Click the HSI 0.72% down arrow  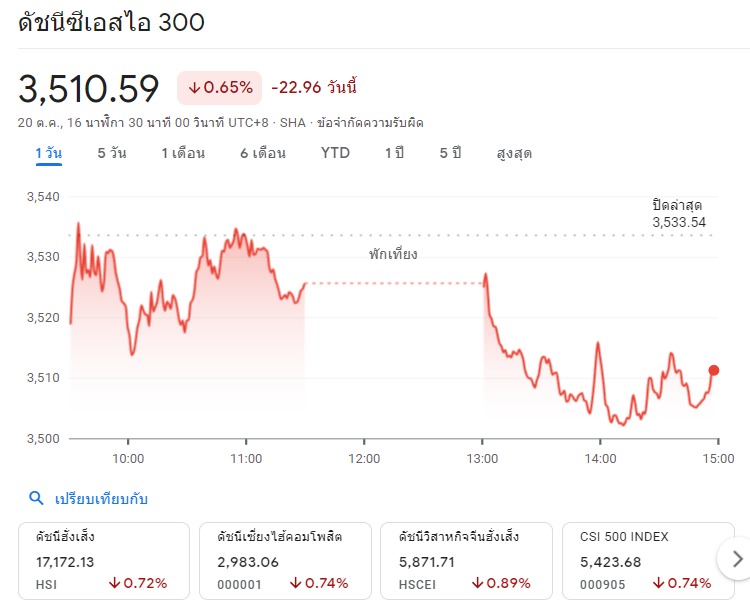(114, 583)
